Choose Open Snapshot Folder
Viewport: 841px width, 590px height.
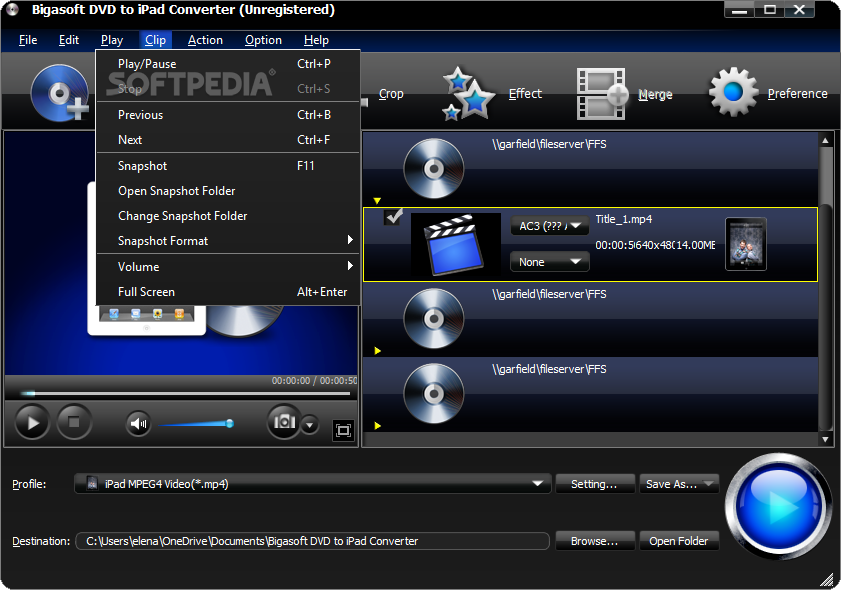click(x=227, y=191)
